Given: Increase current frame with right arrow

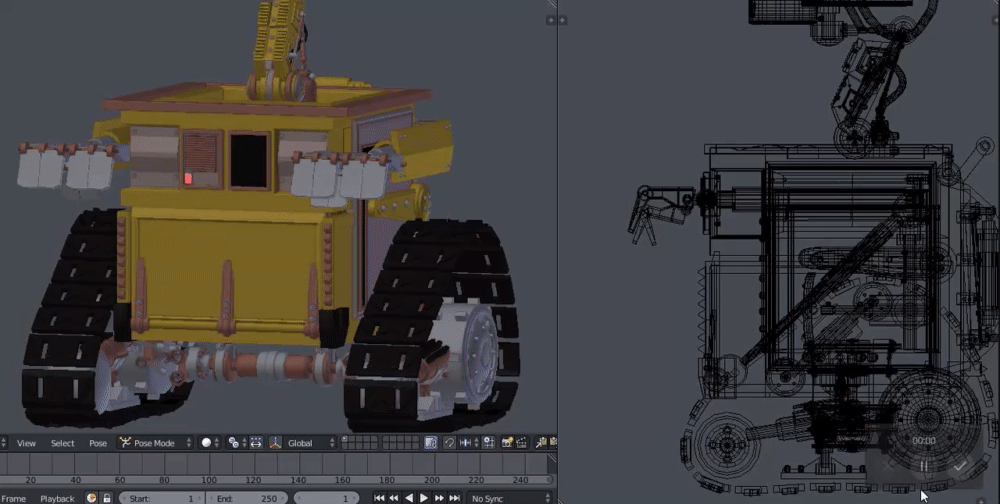Looking at the screenshot, I should 354,498.
